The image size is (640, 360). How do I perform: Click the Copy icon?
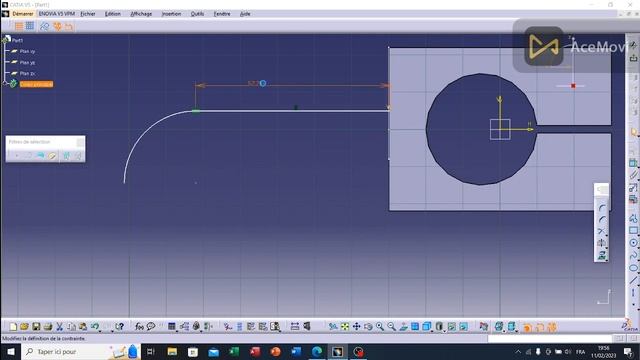71,327
